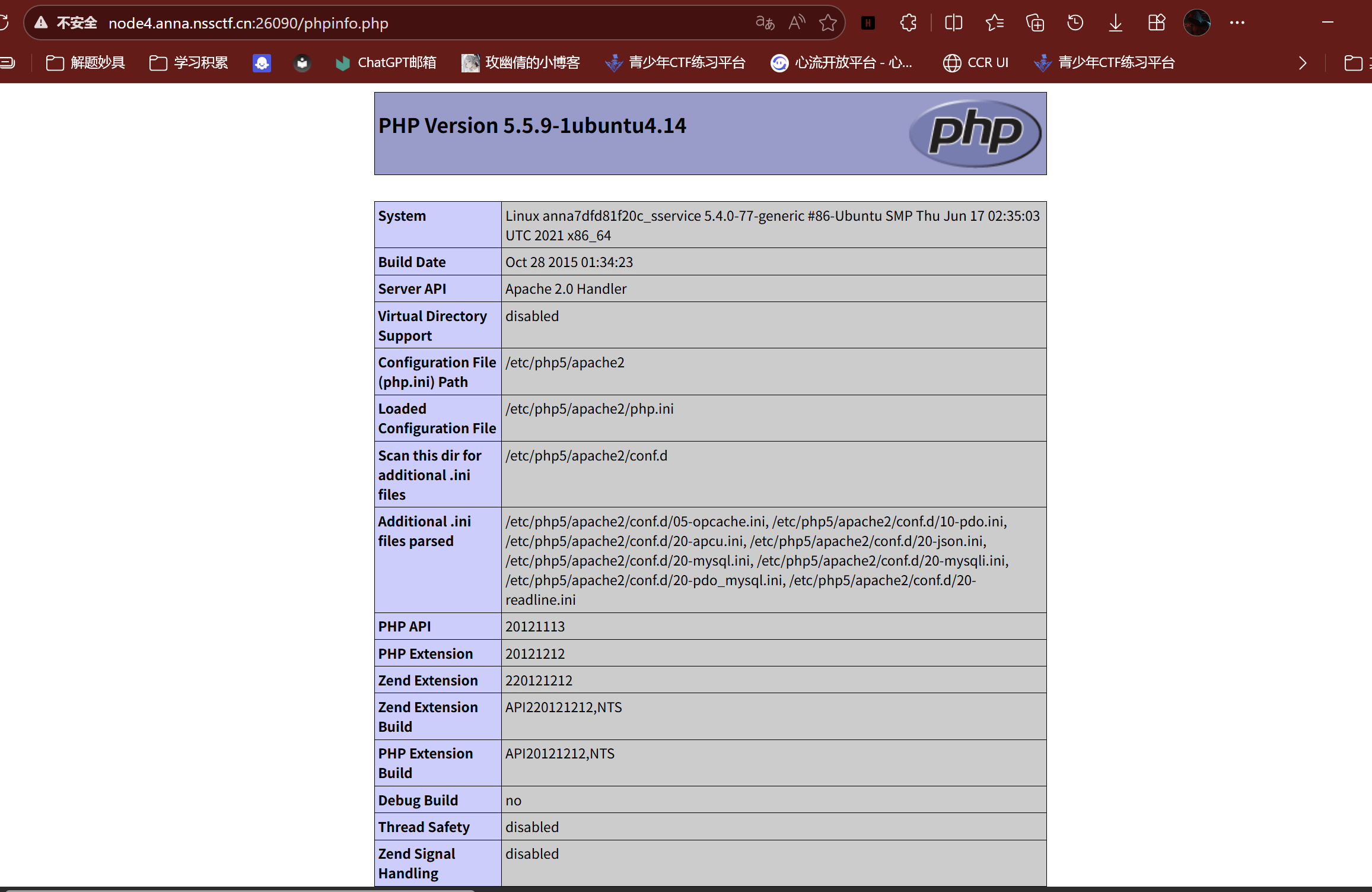Open the collections icon
The width and height of the screenshot is (1372, 892).
(1035, 23)
